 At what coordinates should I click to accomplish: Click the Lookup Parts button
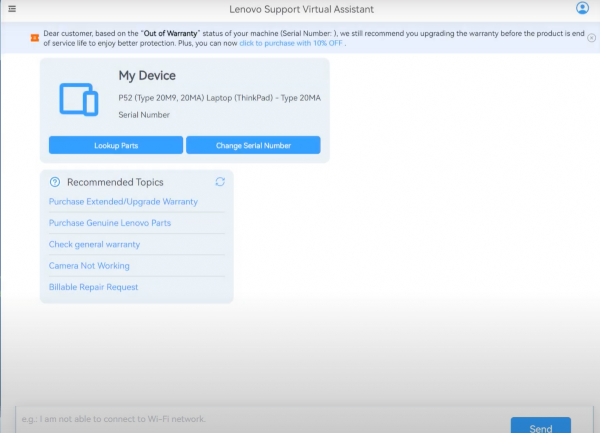pyautogui.click(x=116, y=145)
